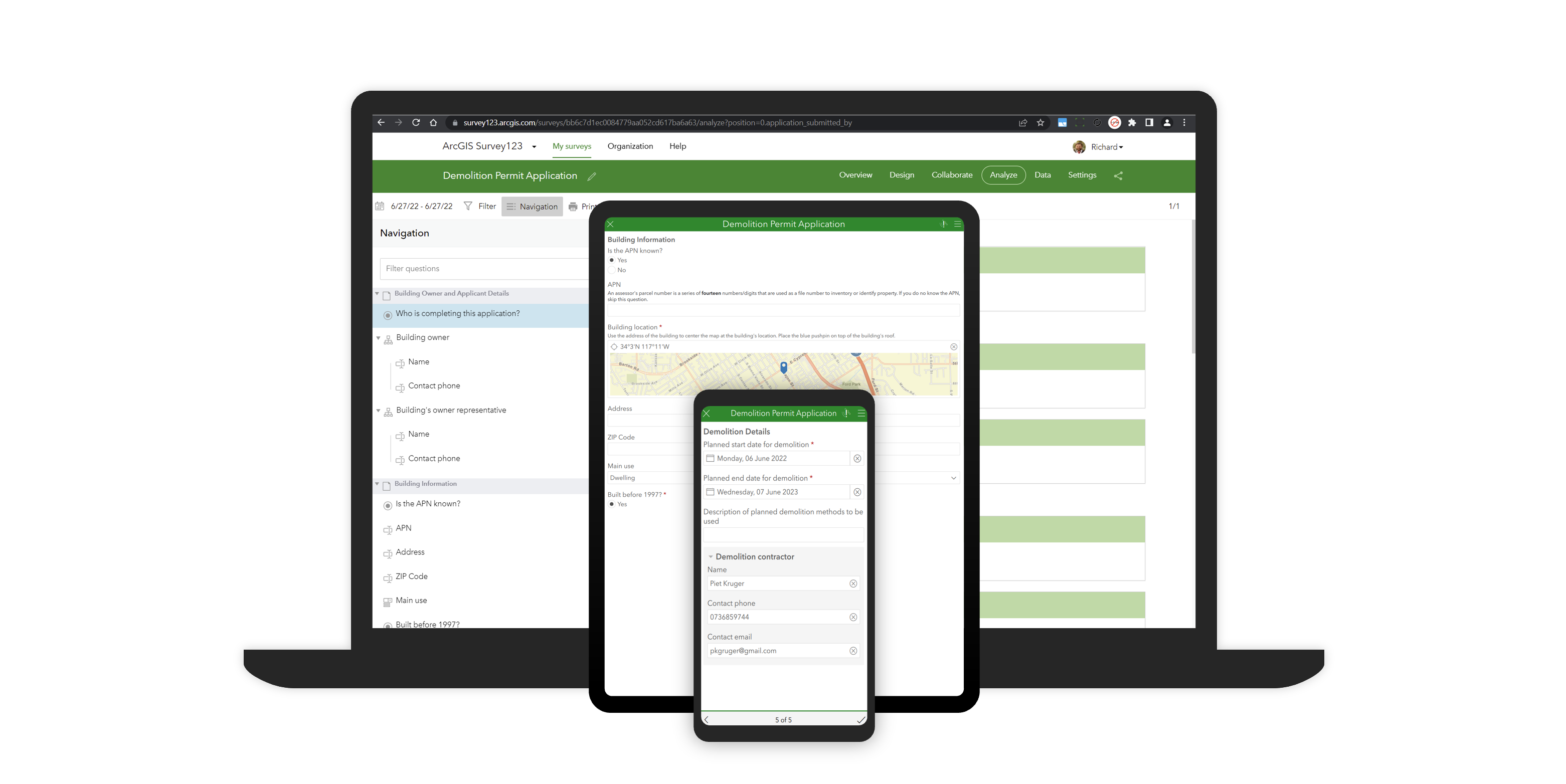Edit survey title with pencil icon
Viewport: 1566px width, 784px height.
coord(592,176)
